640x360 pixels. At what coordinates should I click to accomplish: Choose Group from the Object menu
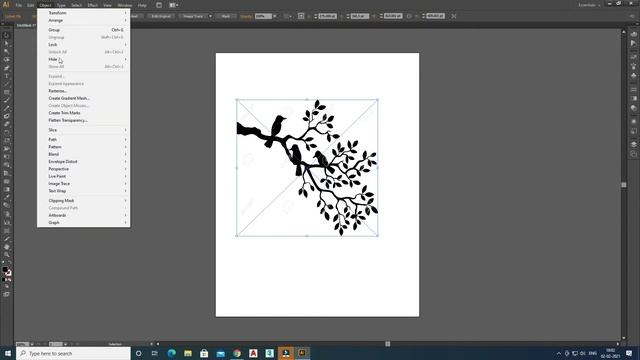click(x=84, y=30)
